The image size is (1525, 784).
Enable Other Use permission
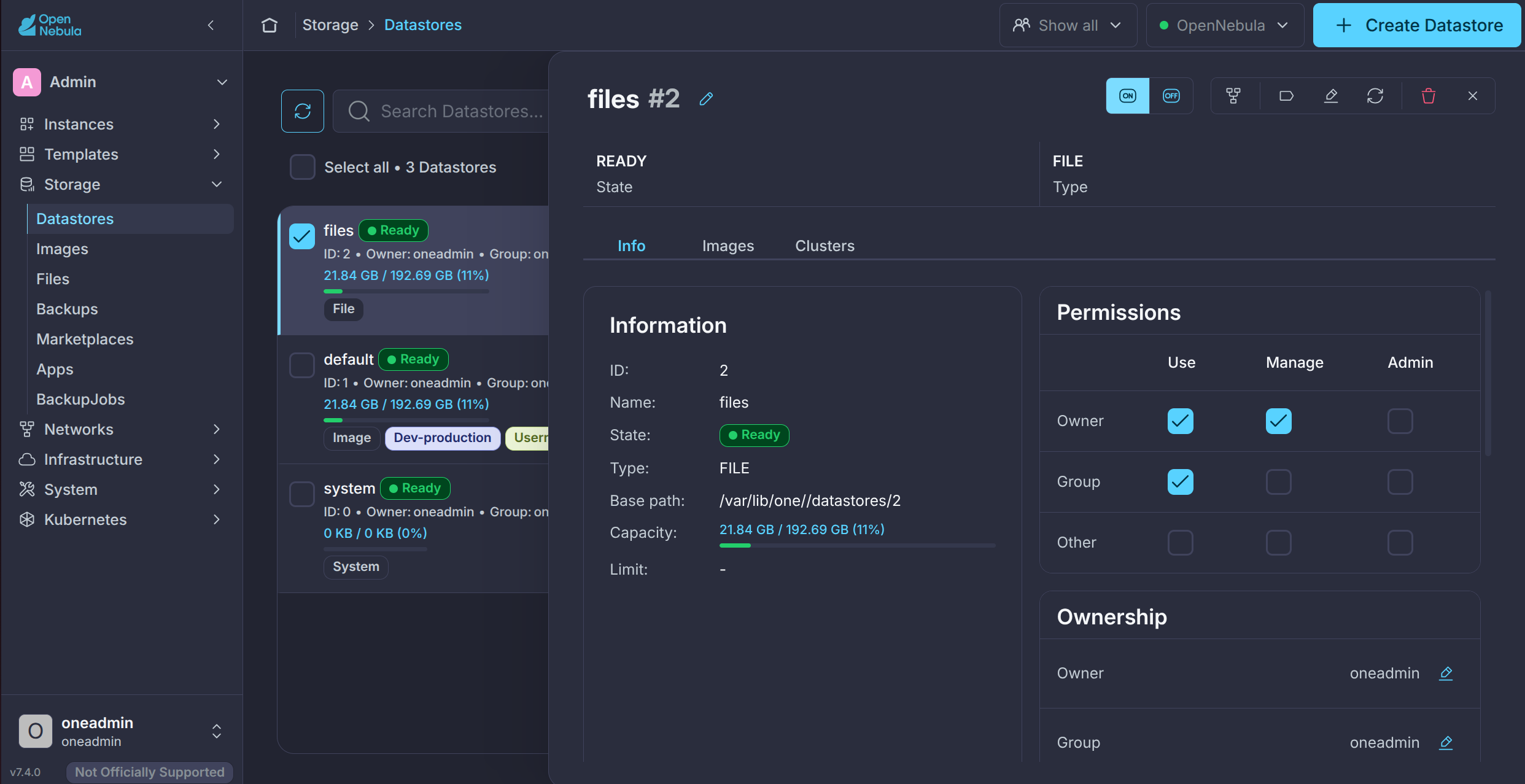point(1181,543)
